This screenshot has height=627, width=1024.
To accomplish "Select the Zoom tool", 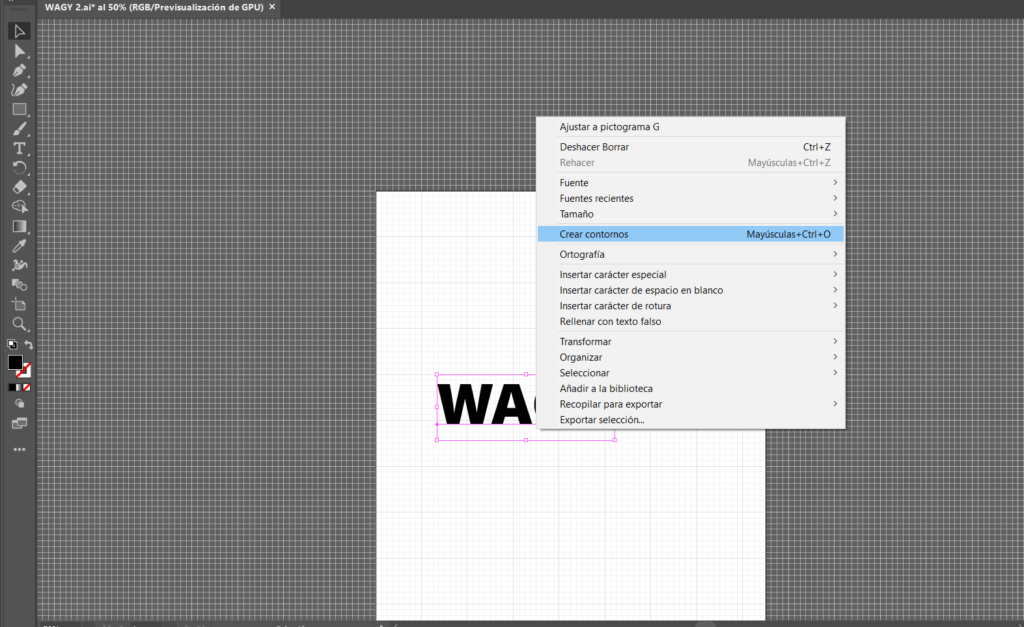I will (19, 324).
